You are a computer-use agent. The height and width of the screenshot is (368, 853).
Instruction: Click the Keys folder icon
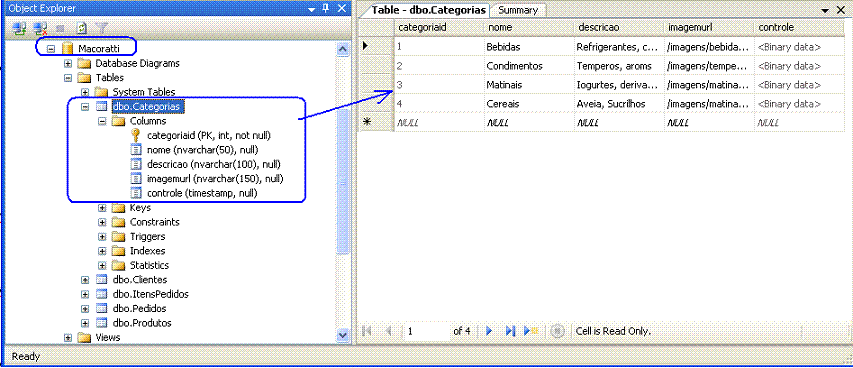click(119, 207)
